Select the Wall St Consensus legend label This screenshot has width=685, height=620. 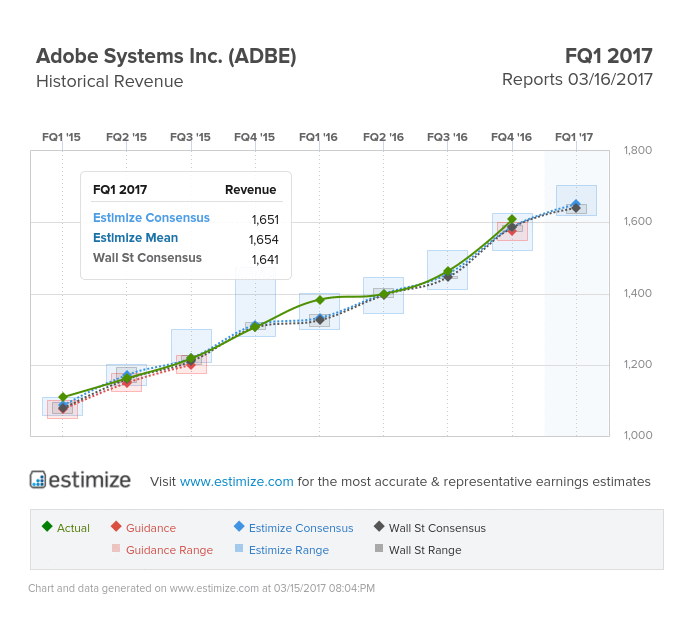(437, 528)
